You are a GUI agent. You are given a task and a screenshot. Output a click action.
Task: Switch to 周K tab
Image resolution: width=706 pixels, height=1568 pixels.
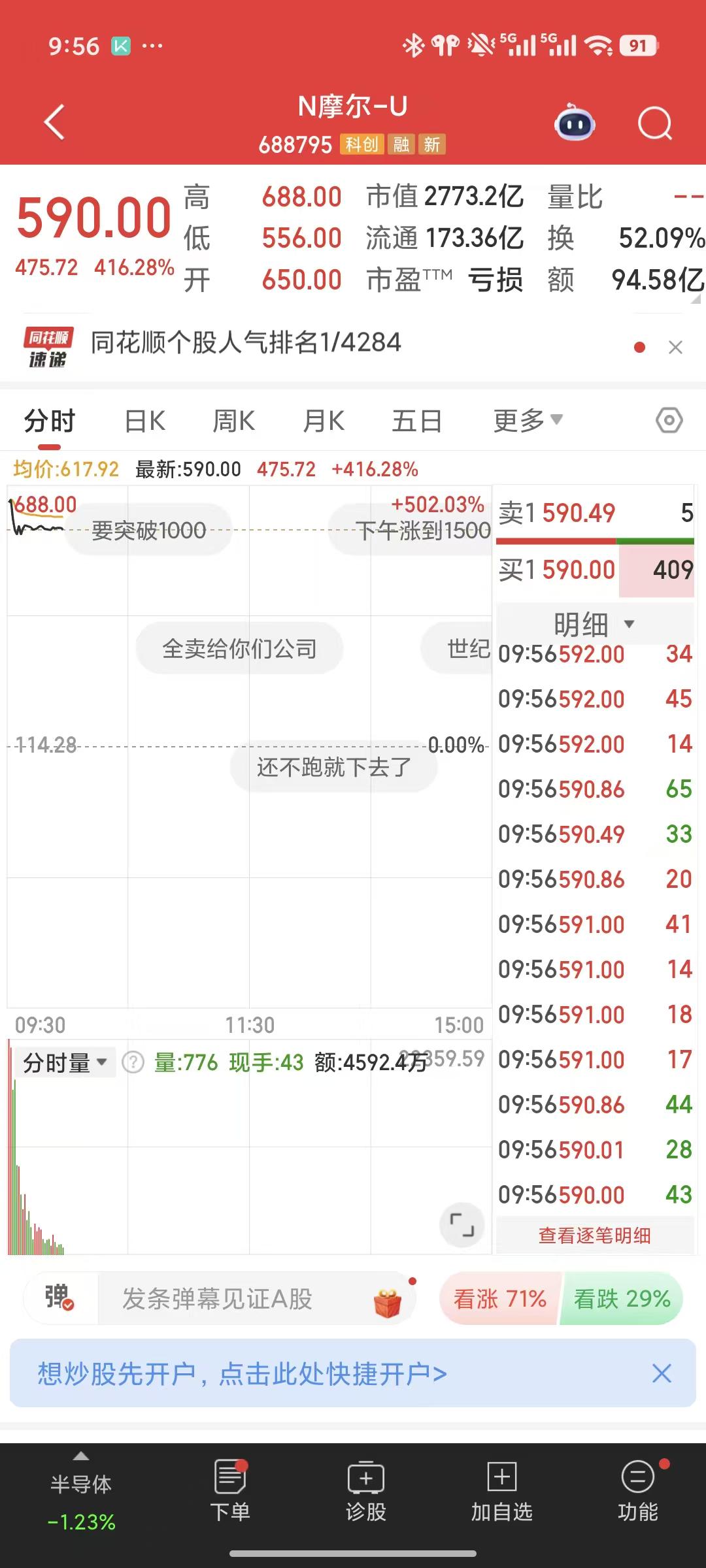click(x=234, y=421)
